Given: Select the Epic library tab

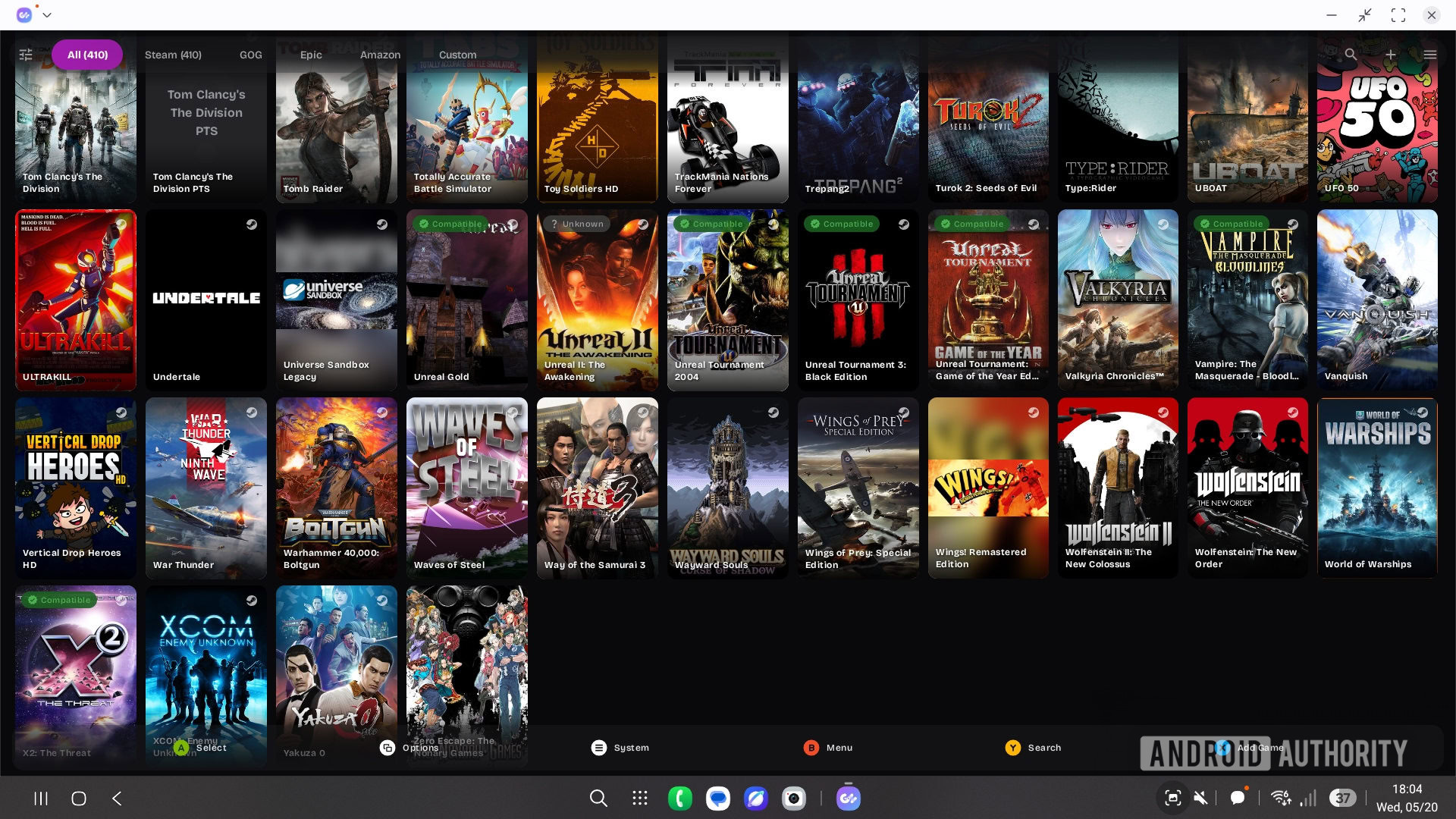Looking at the screenshot, I should pyautogui.click(x=311, y=55).
